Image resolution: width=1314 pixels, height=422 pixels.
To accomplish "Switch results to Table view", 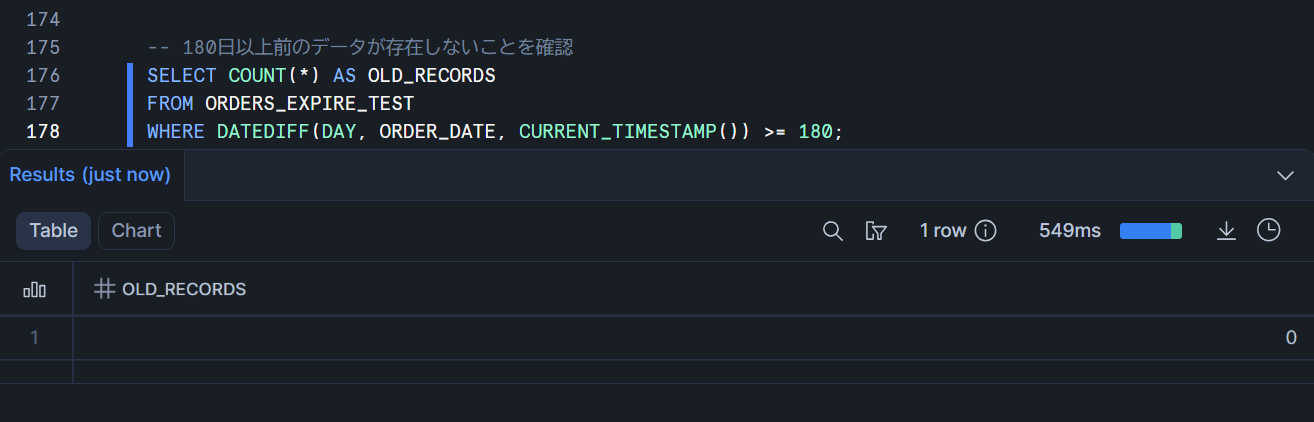I will [53, 231].
